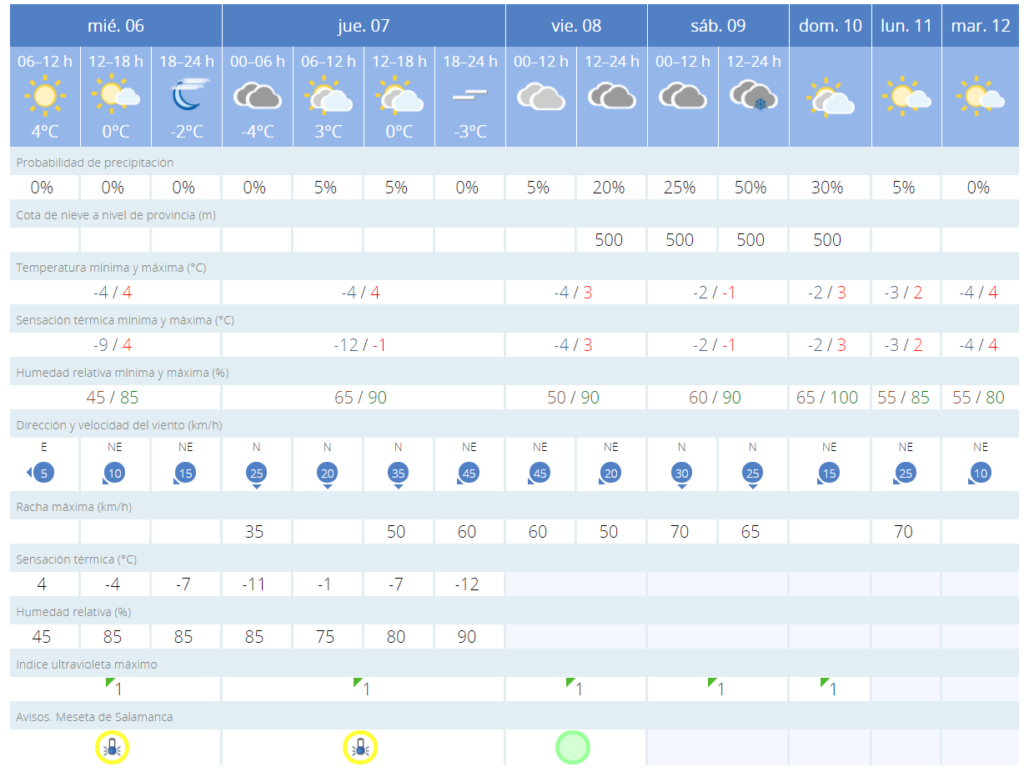Click the "45 / 85" humidity value

(112, 398)
